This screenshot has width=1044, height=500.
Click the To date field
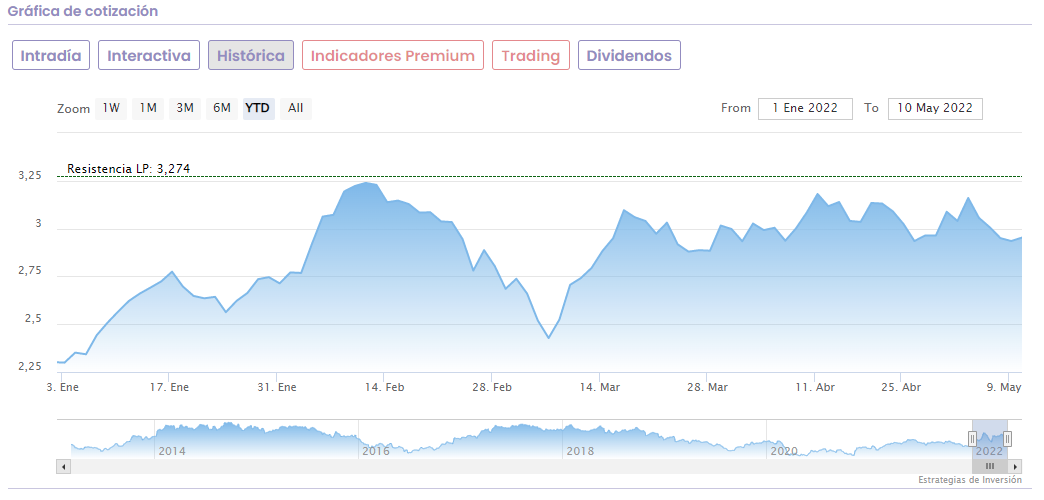pos(935,108)
